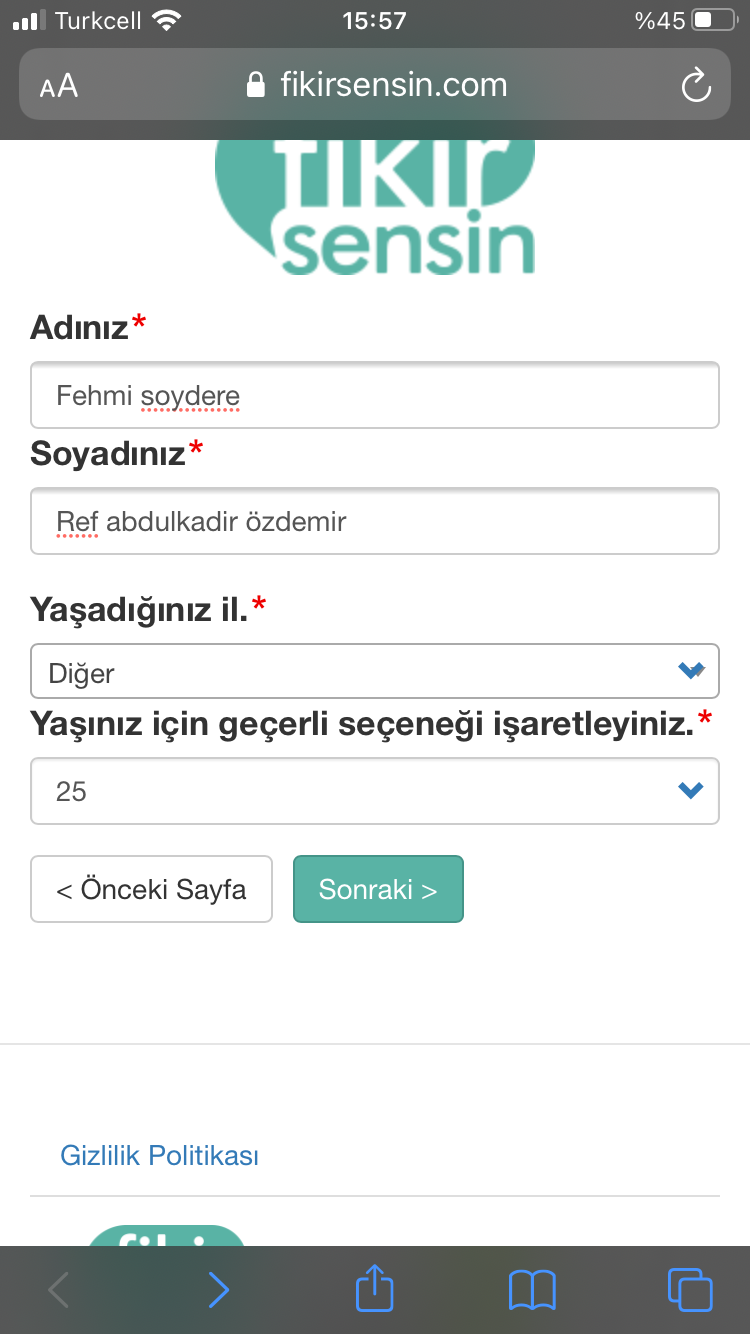Open the AA reader text-size menu
This screenshot has height=1334, width=750.
pos(59,86)
